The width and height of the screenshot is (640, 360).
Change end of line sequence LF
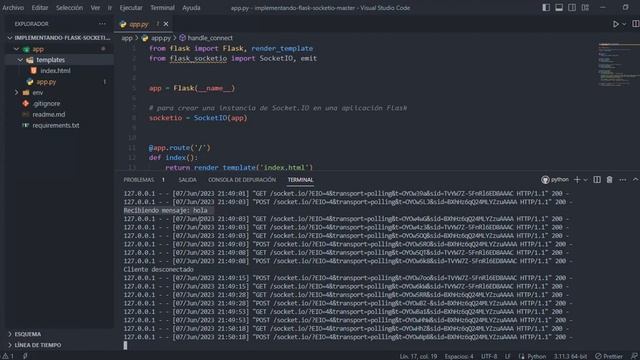507,356
